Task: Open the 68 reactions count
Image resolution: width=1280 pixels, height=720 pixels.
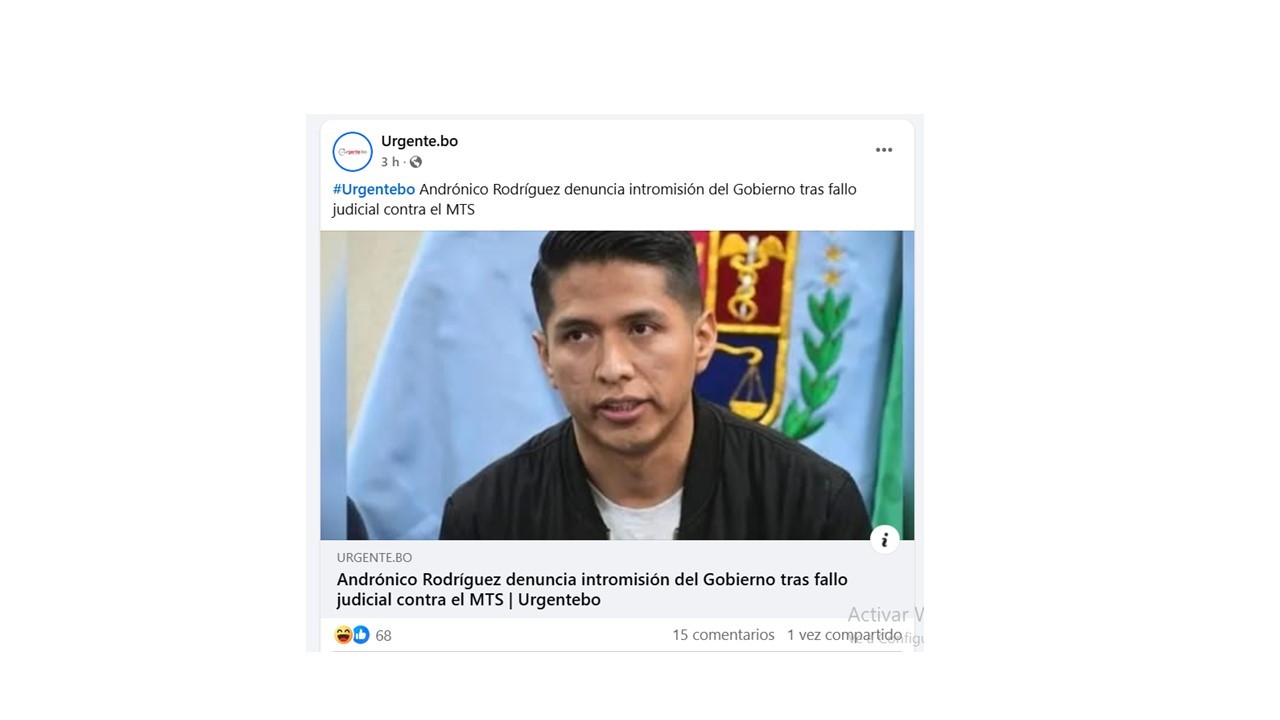Action: (383, 635)
